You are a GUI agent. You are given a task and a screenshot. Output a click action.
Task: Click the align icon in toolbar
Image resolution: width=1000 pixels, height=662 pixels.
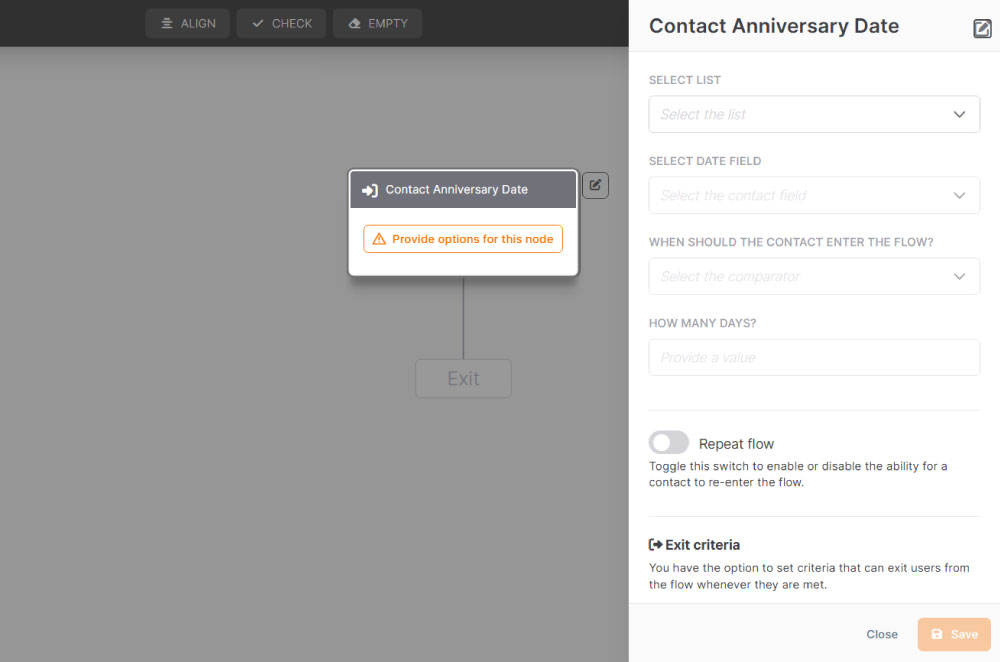(166, 24)
